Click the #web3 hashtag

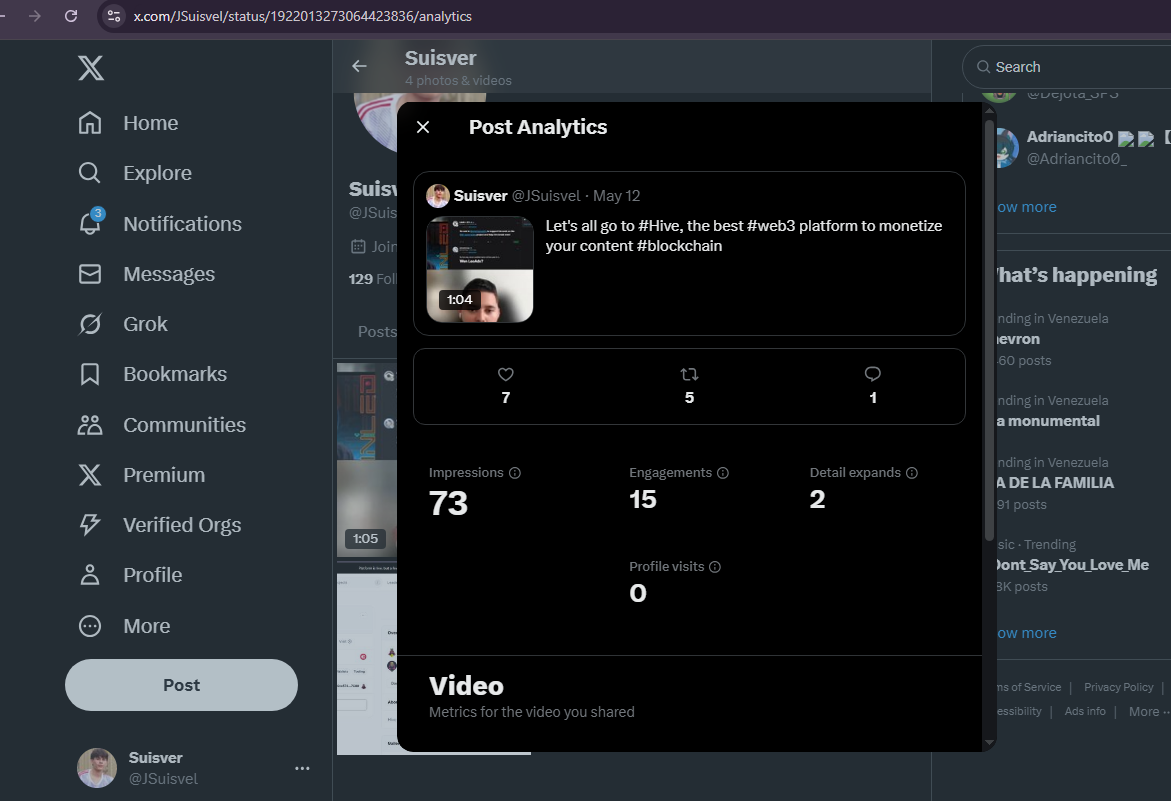pos(770,225)
